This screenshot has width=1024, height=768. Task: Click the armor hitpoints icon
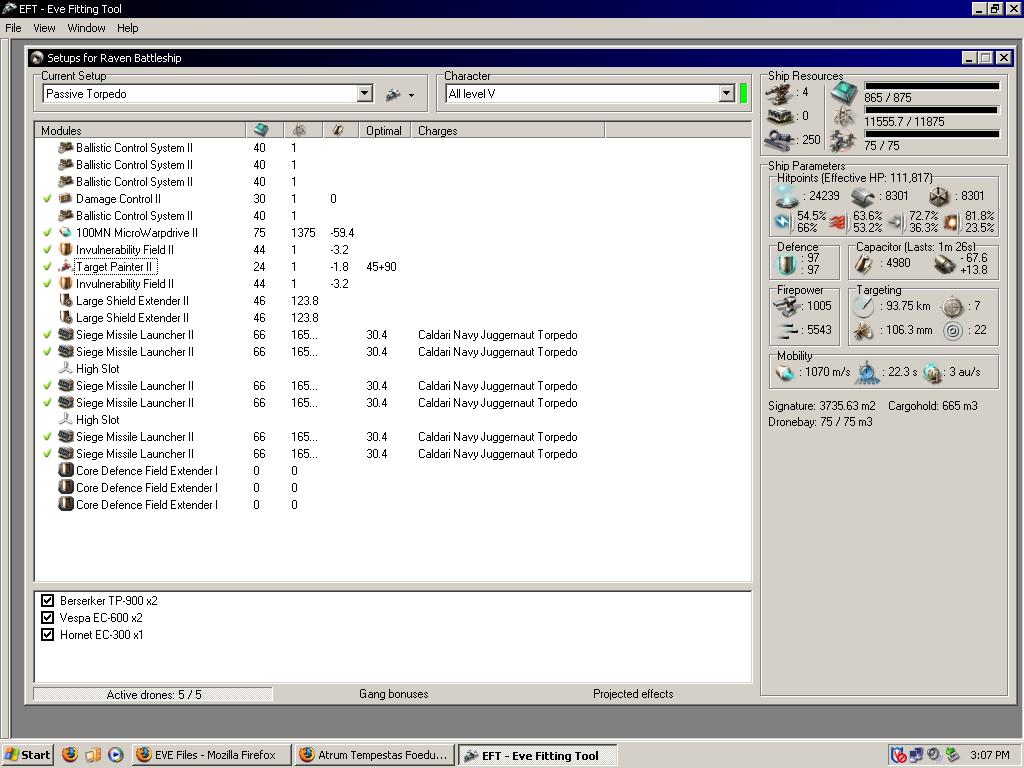(x=863, y=196)
